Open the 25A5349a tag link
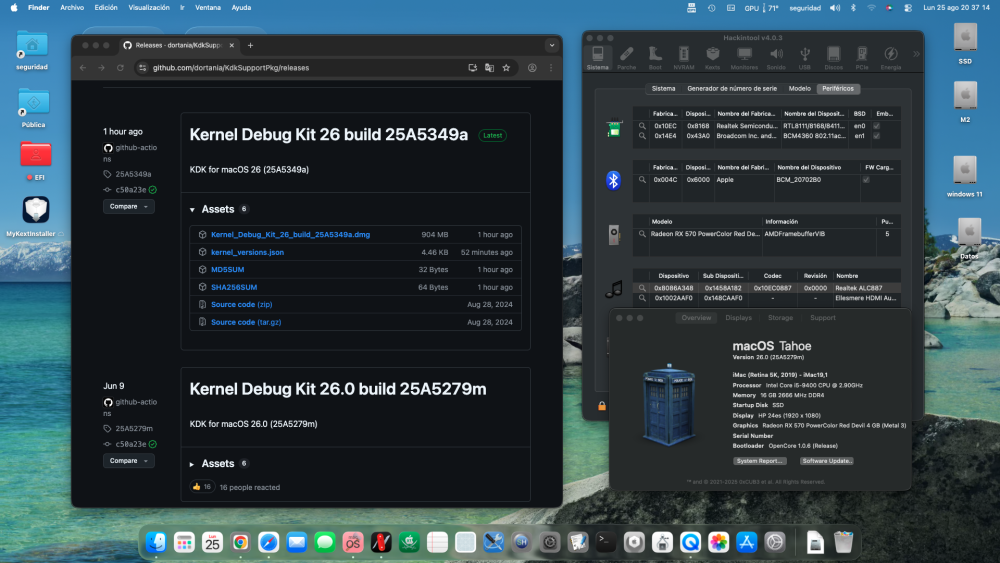 (133, 174)
